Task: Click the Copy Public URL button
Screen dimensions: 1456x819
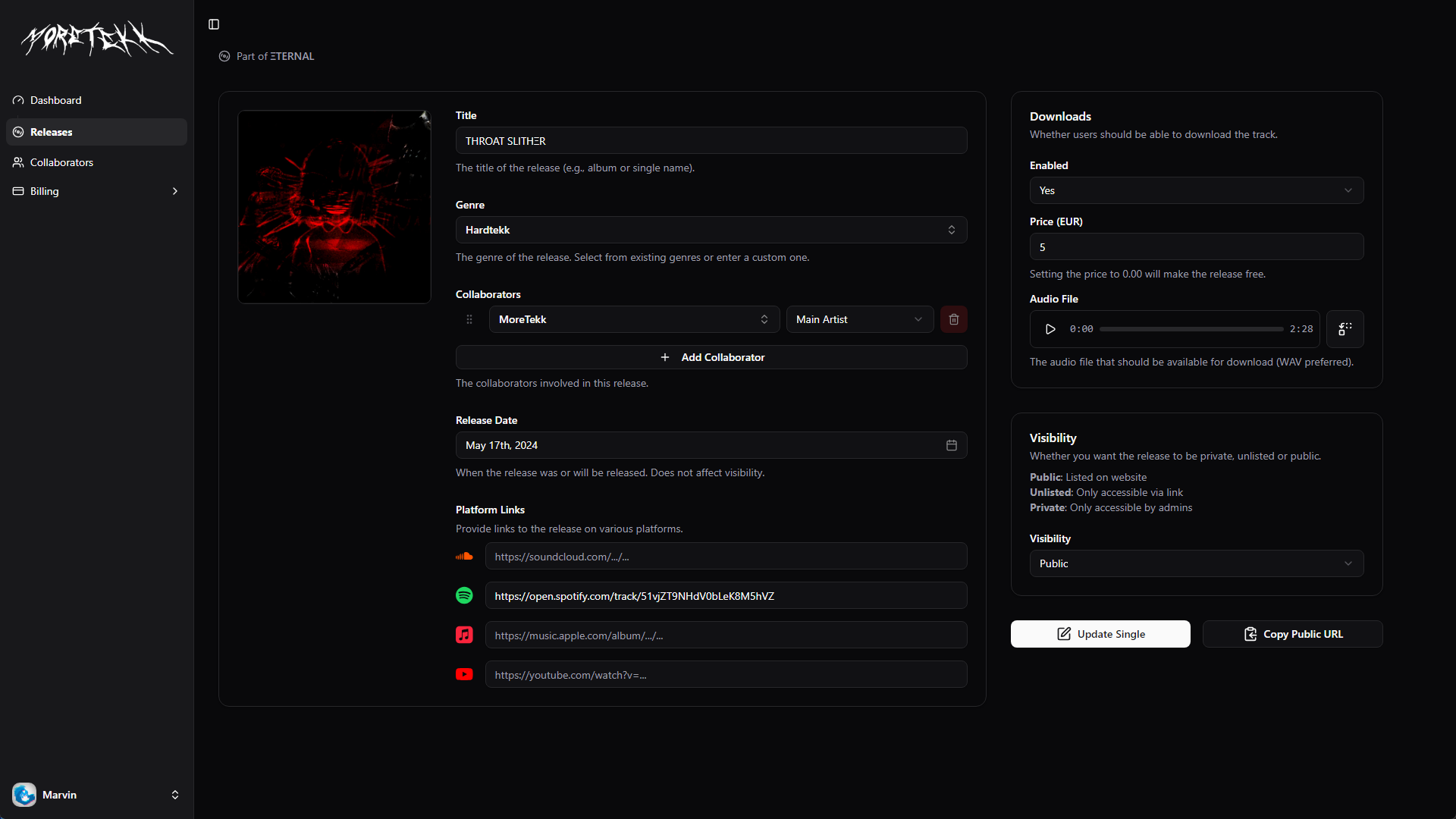Action: tap(1292, 634)
